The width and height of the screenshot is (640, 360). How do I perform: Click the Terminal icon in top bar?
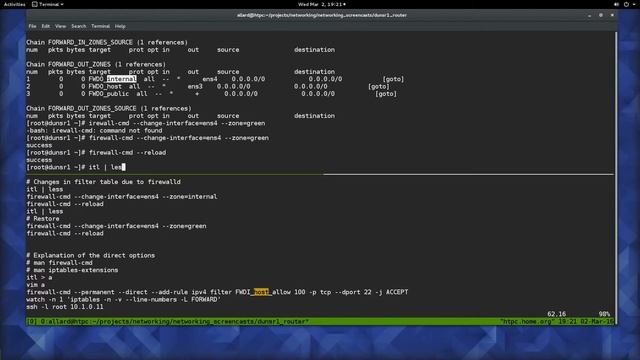pos(35,4)
